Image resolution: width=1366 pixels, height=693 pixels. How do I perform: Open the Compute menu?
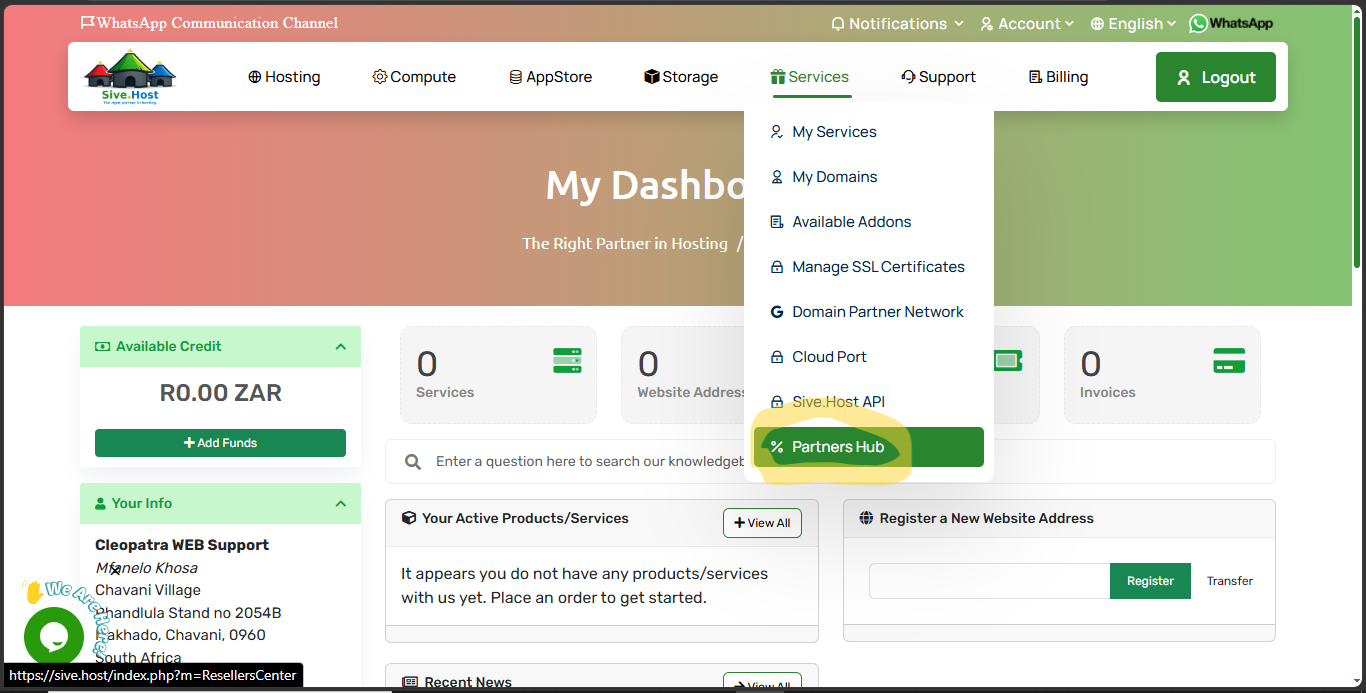(x=414, y=77)
